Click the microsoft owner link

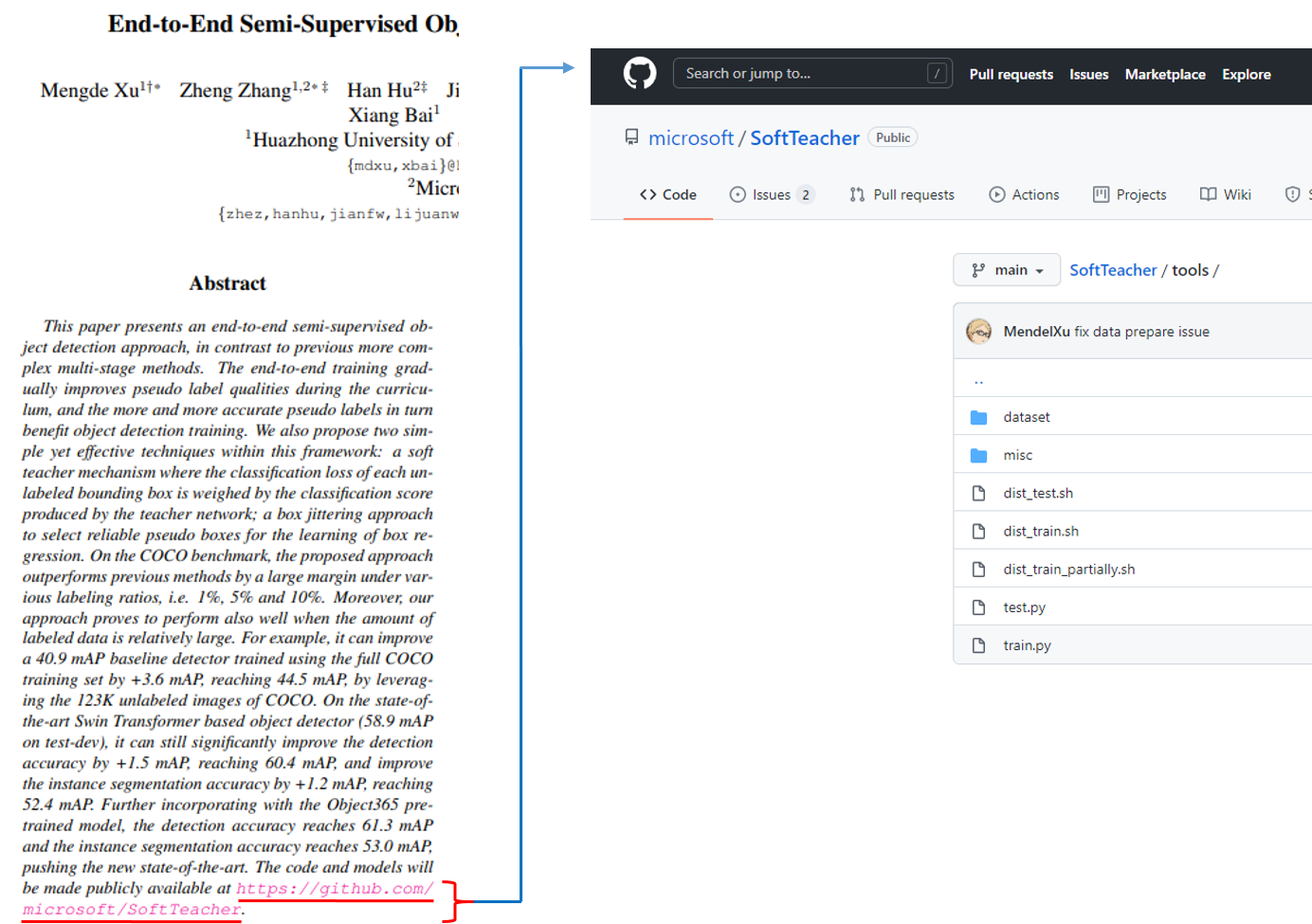pos(691,138)
